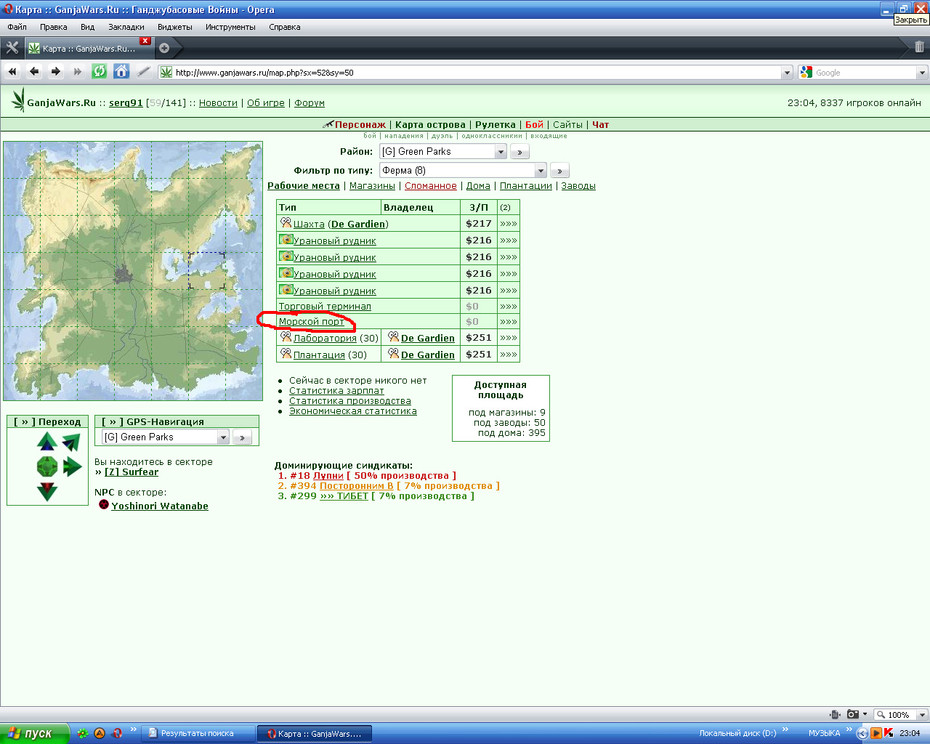Click the go button next to Фильтр
Image resolution: width=930 pixels, height=744 pixels.
pos(560,171)
